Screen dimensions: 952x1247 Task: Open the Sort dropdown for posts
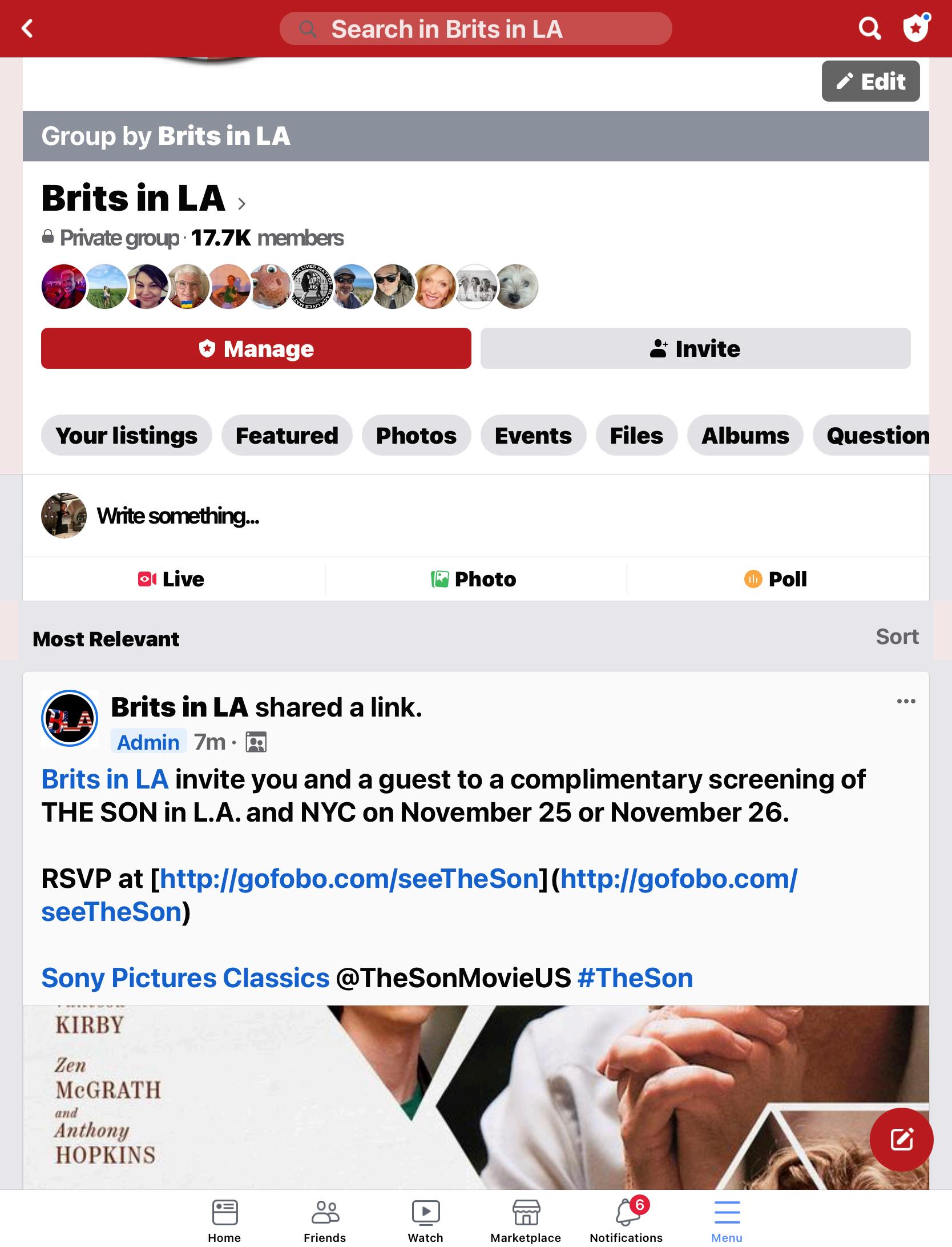click(x=897, y=637)
